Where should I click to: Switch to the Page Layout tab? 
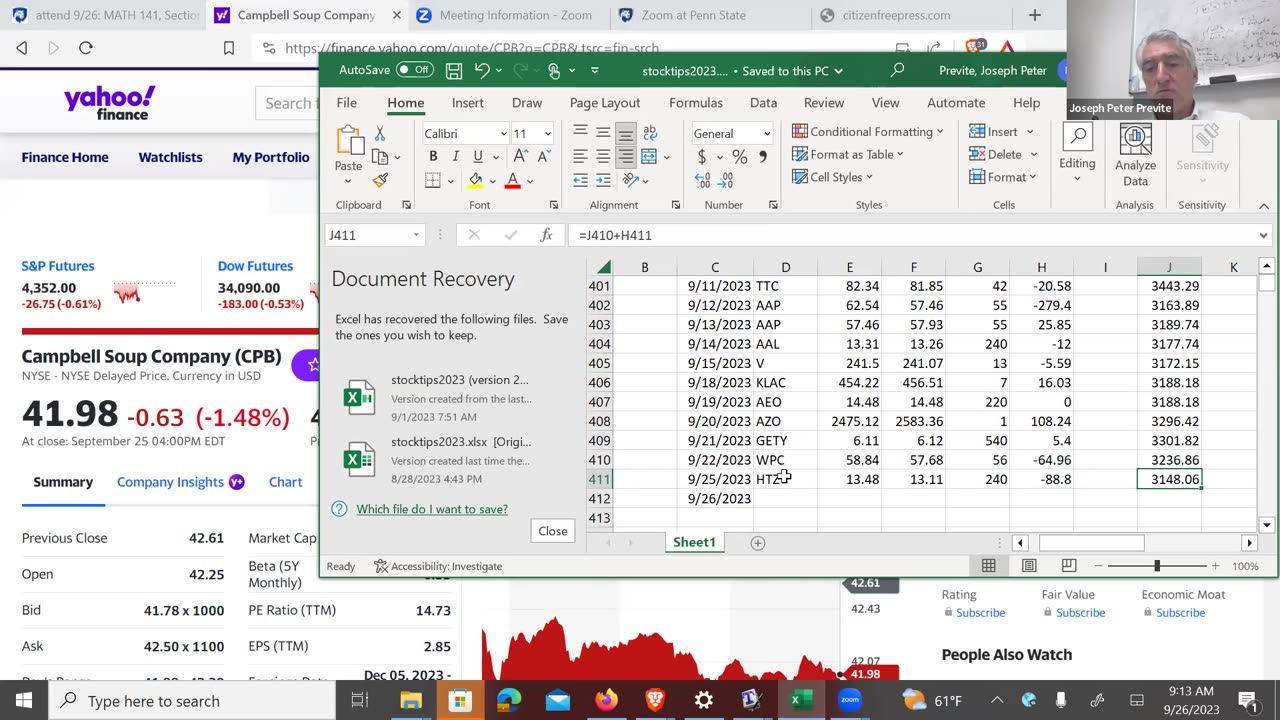click(605, 103)
